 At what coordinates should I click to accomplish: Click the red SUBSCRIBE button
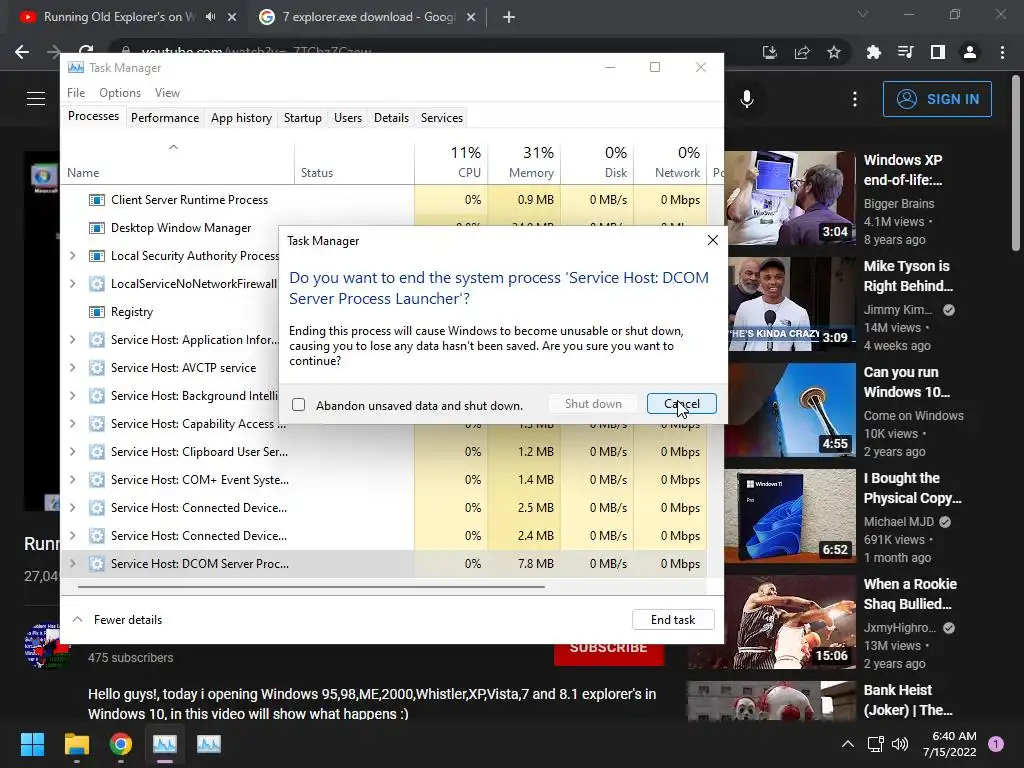tap(609, 654)
